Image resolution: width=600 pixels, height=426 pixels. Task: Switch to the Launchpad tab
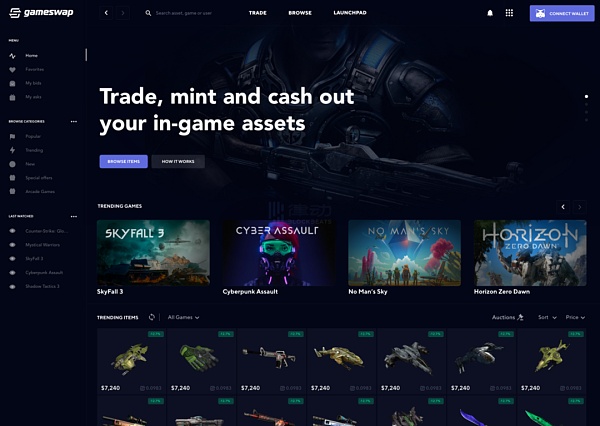pos(350,13)
